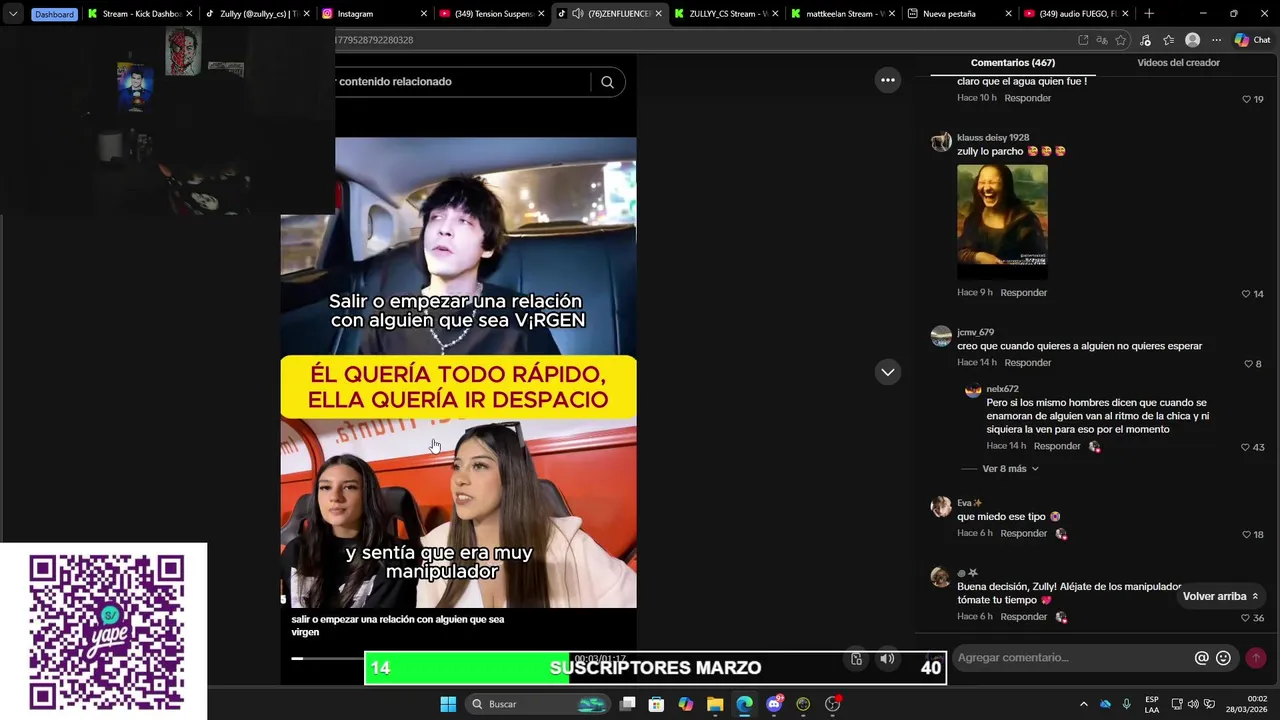This screenshot has height=720, width=1280.
Task: Like klauss deisy 1928's comment
Action: pyautogui.click(x=1246, y=294)
